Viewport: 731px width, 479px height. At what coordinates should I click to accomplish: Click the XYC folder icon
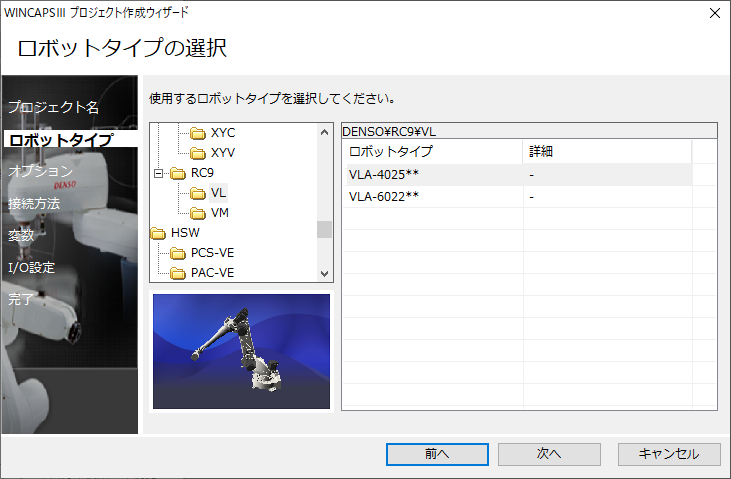pos(197,132)
